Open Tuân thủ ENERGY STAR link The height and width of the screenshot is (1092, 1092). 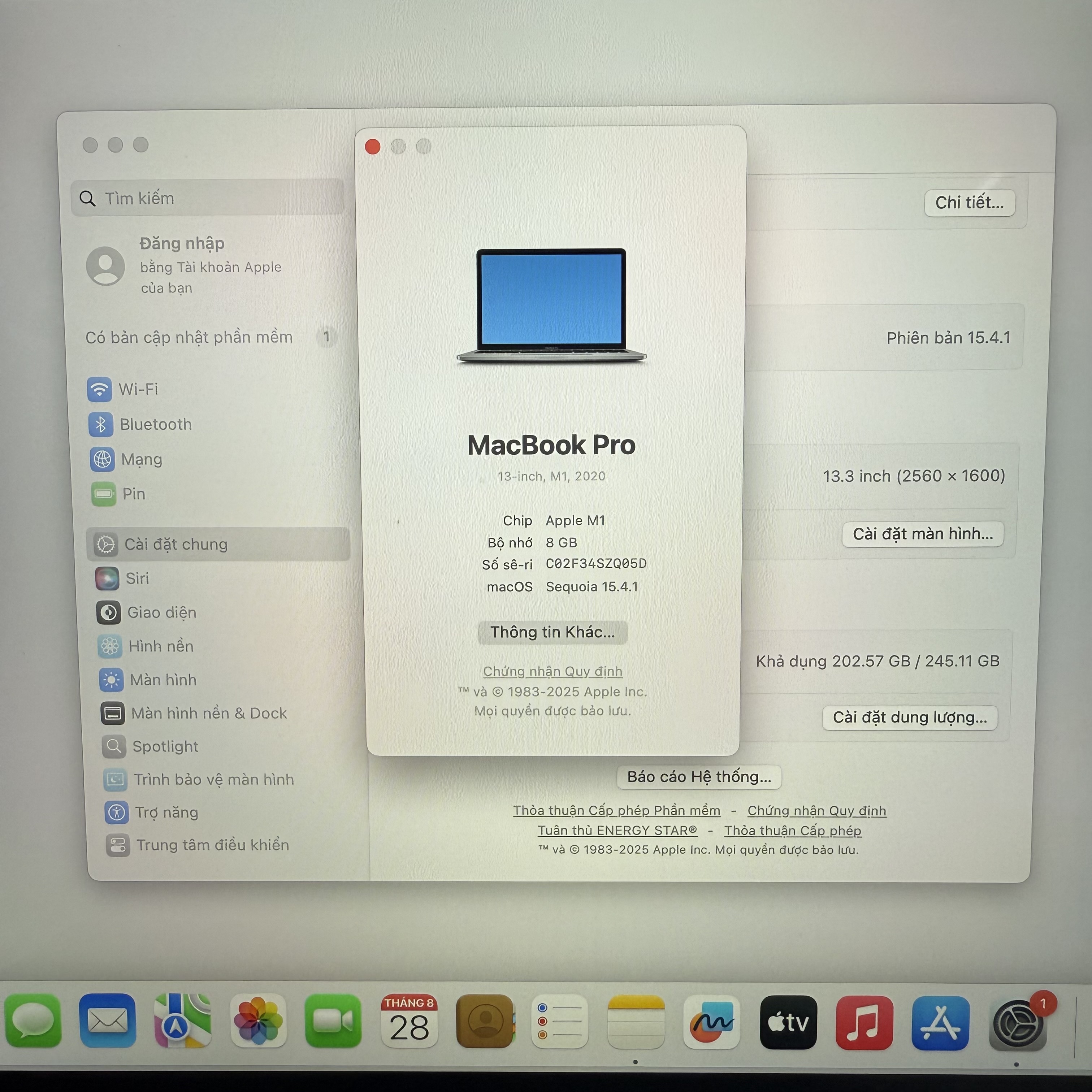617,831
